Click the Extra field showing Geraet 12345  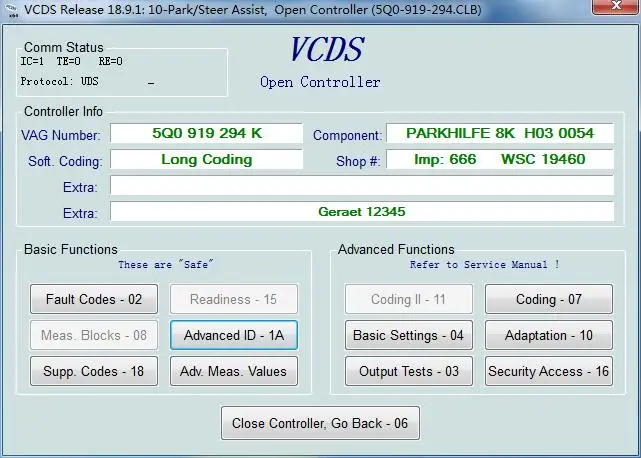click(362, 211)
